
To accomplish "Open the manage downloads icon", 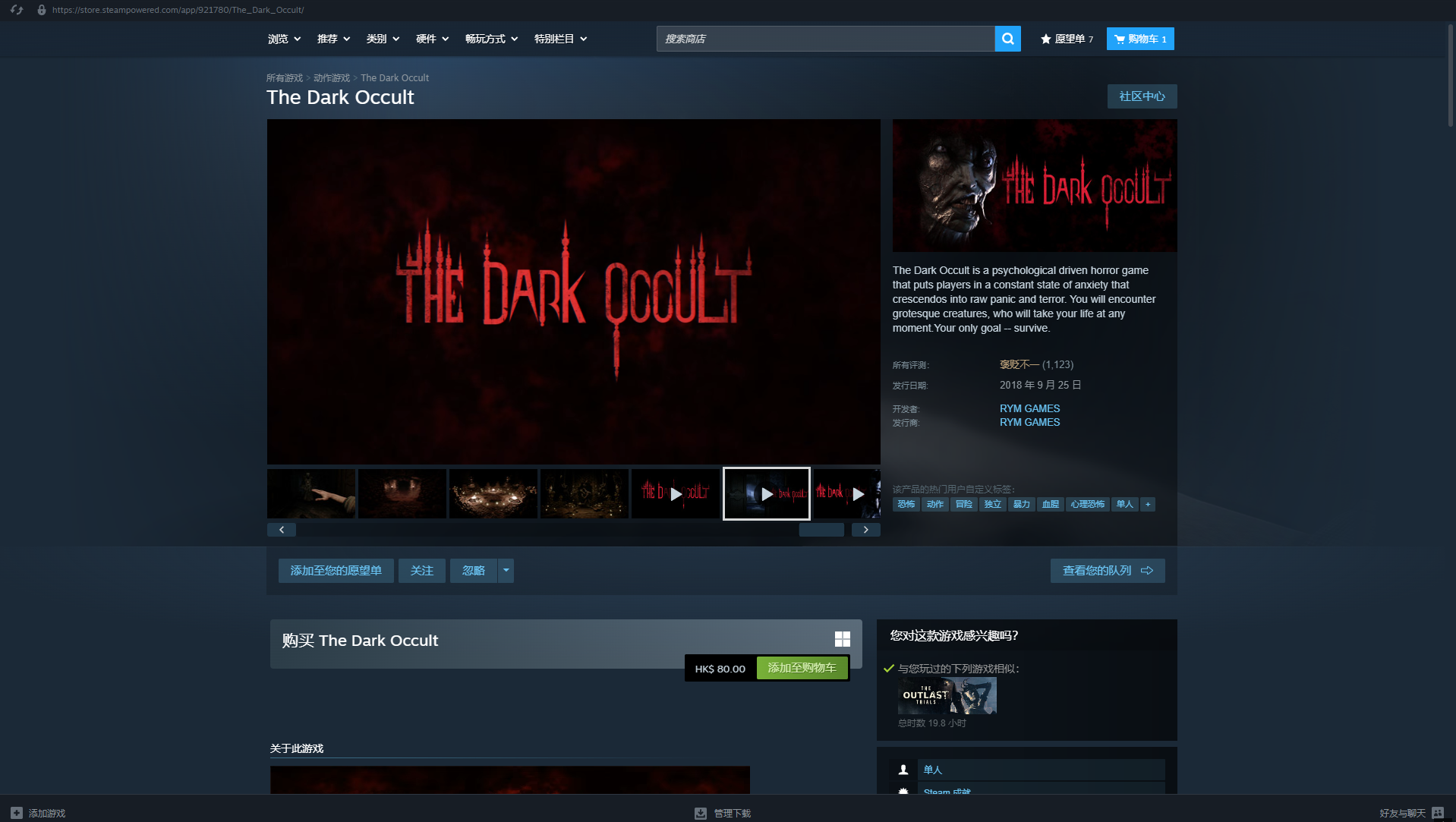I will [700, 813].
